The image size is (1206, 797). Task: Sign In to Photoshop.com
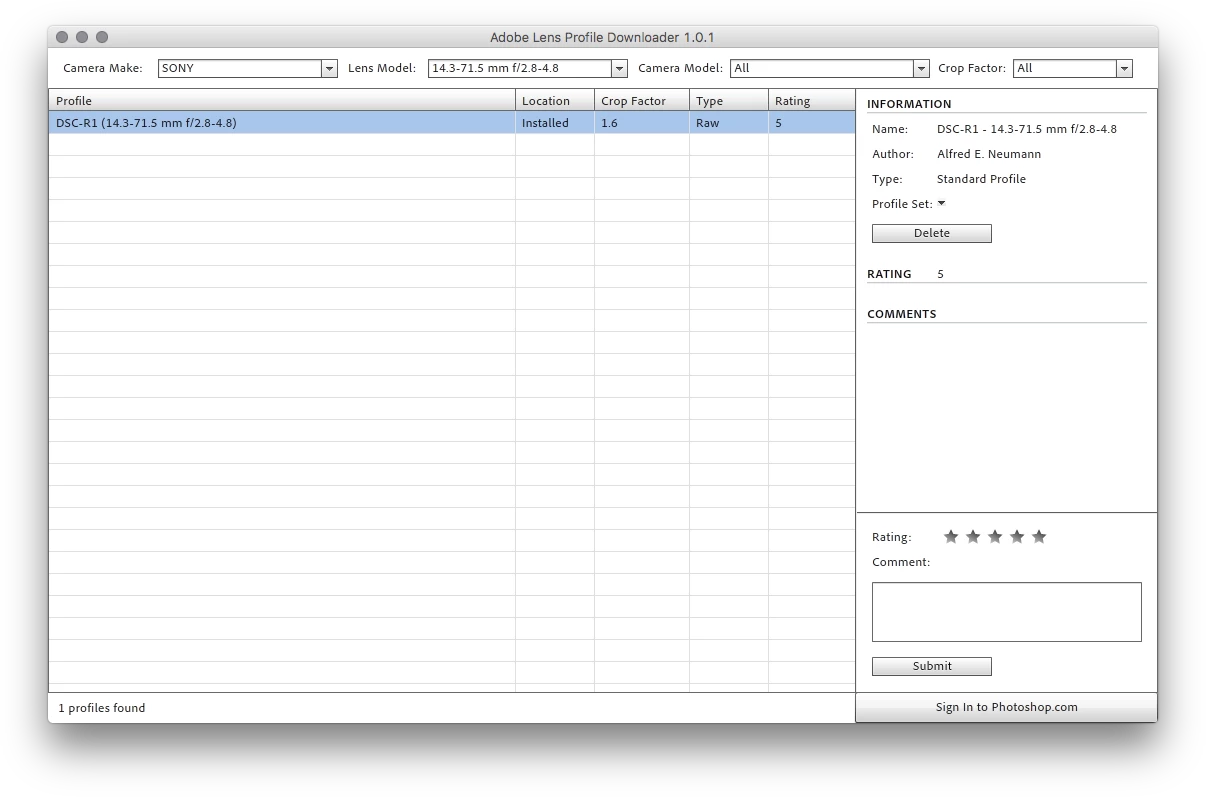pyautogui.click(x=1006, y=707)
